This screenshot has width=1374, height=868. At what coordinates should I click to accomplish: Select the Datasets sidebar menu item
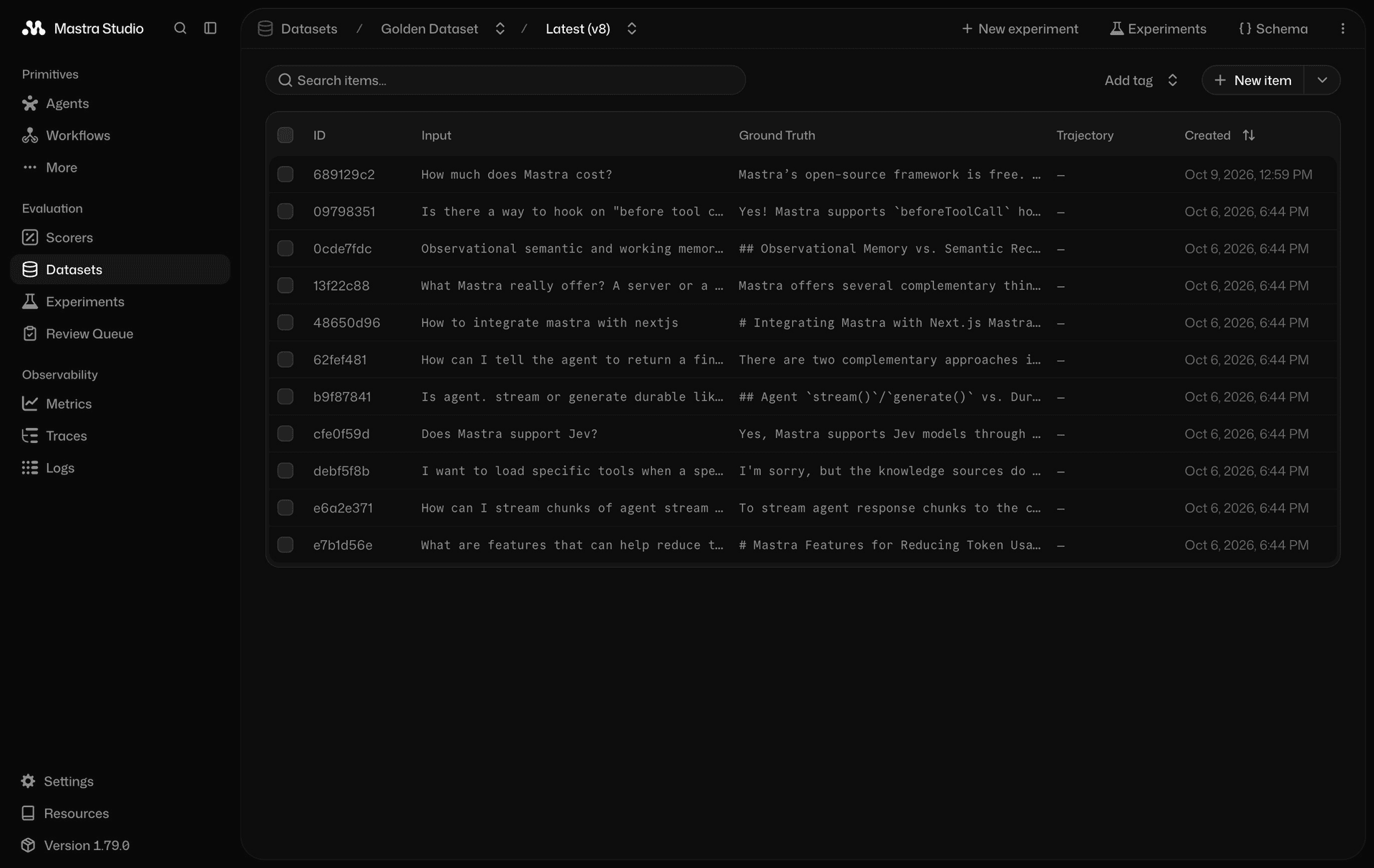(120, 270)
